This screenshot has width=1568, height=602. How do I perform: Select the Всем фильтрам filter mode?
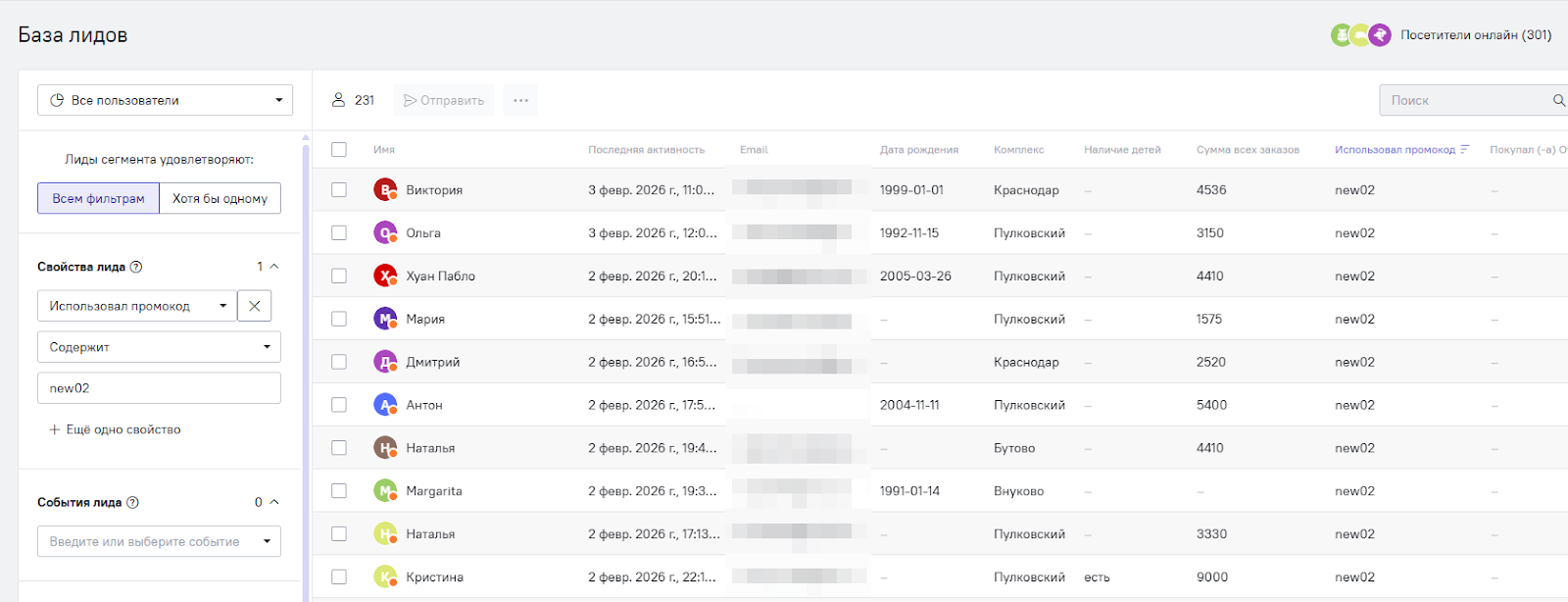point(98,198)
